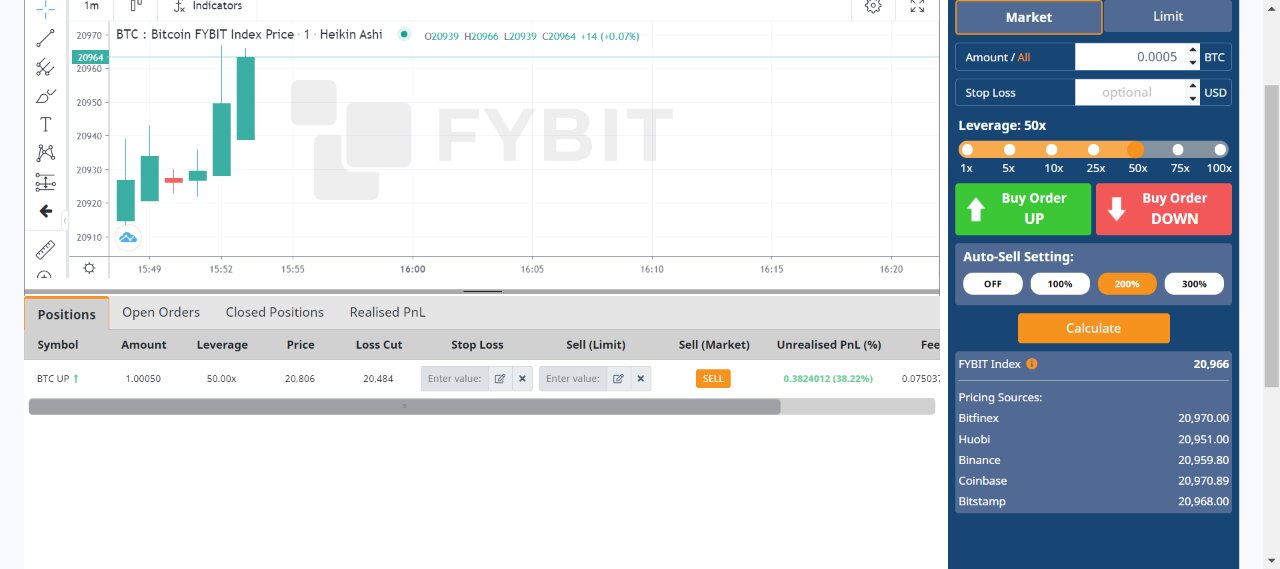Decrease the Stop Loss with down stepper
Screen dimensions: 1280x569
(x=1192, y=99)
